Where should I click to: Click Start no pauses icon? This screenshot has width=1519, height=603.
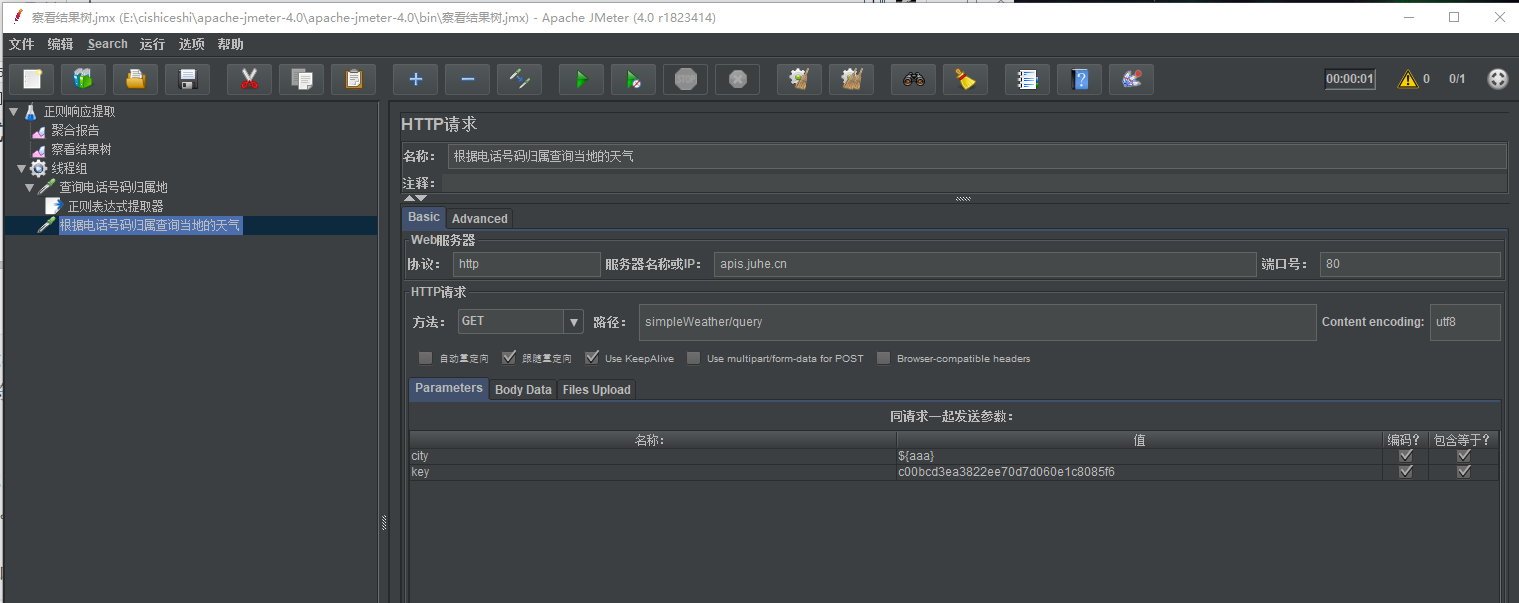pyautogui.click(x=633, y=79)
